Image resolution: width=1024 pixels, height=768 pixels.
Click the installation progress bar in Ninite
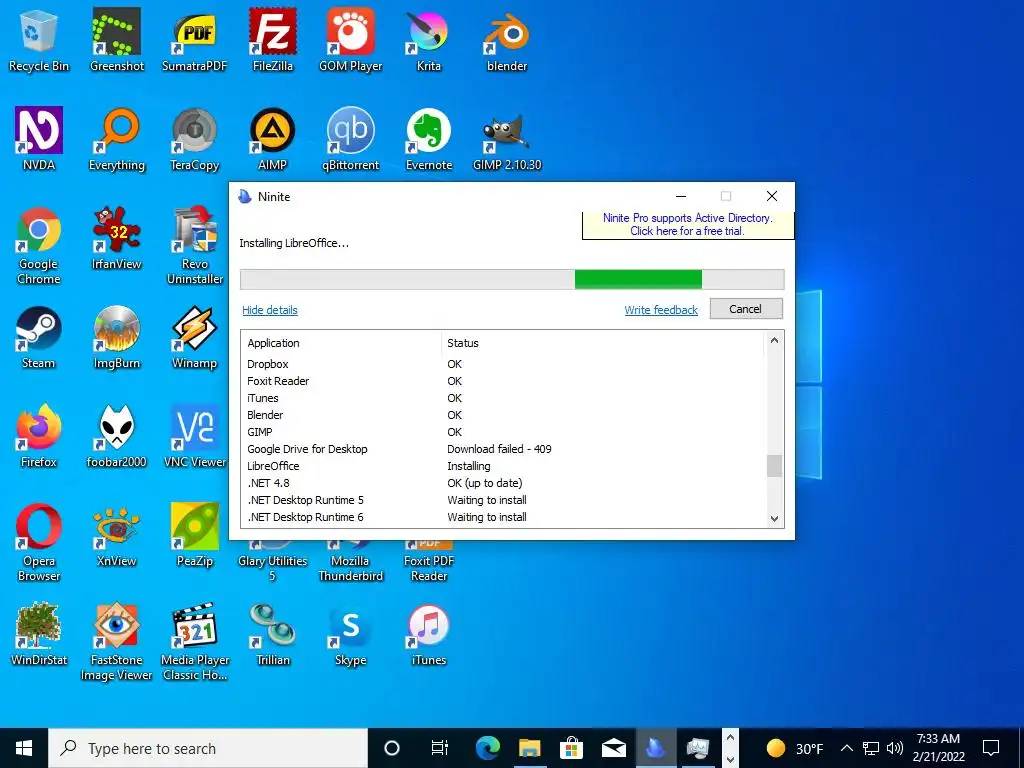pos(512,280)
